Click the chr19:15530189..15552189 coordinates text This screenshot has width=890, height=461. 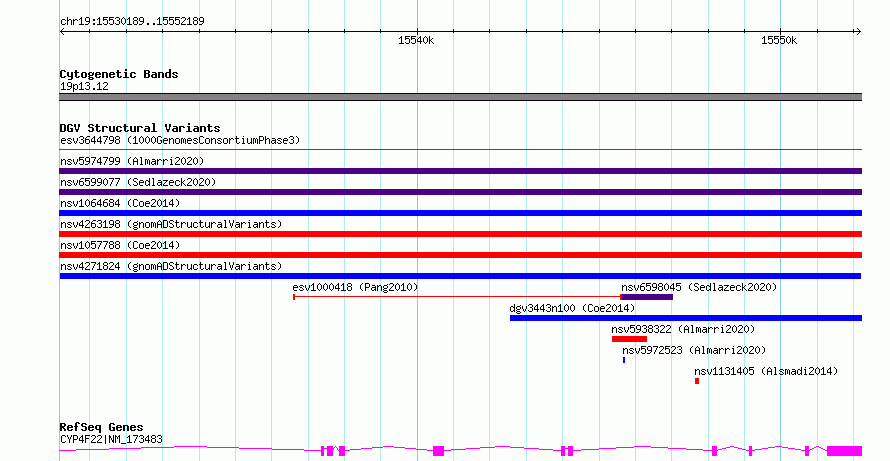coord(132,21)
